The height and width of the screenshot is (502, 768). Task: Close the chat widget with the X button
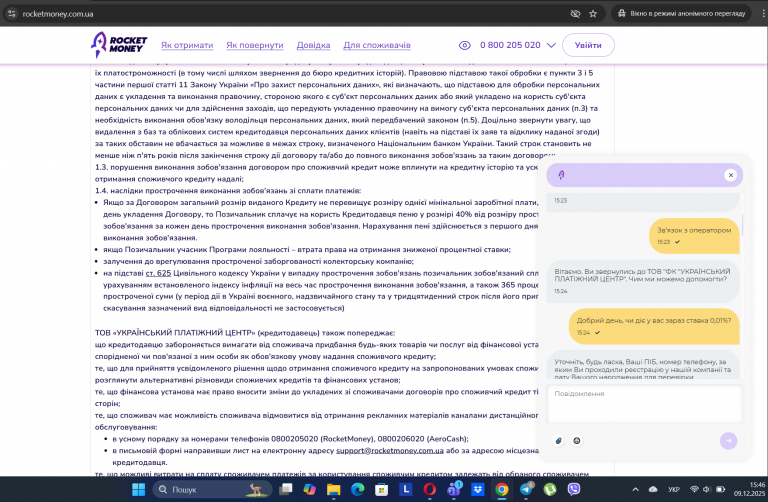click(730, 175)
